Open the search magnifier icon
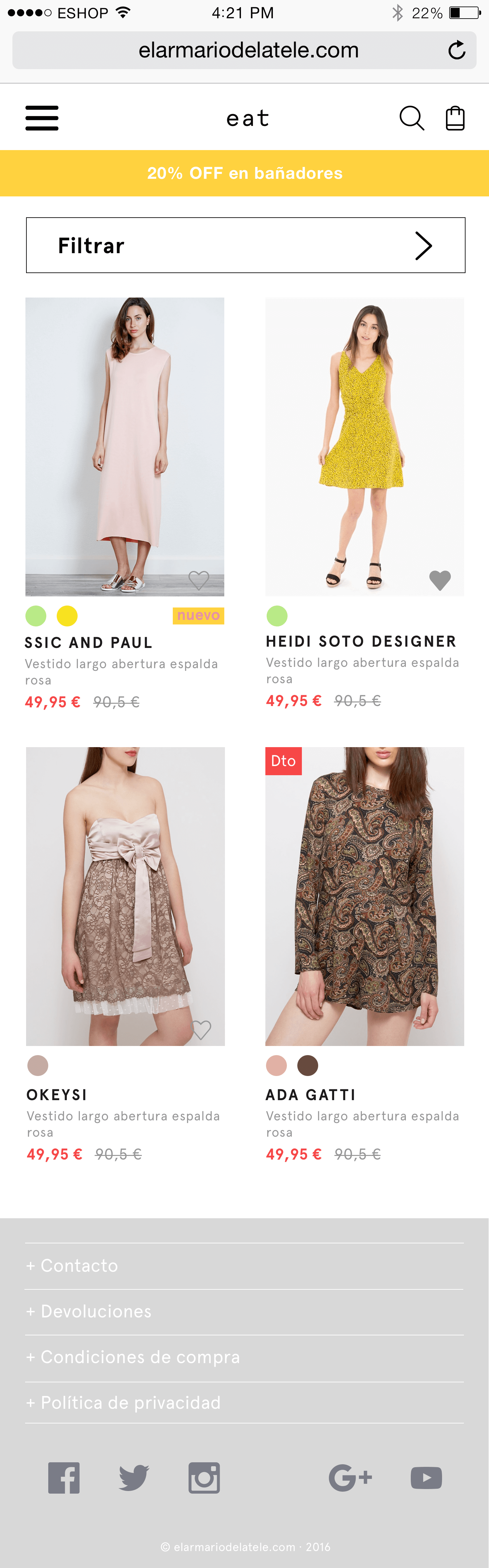The image size is (489, 1568). point(412,118)
